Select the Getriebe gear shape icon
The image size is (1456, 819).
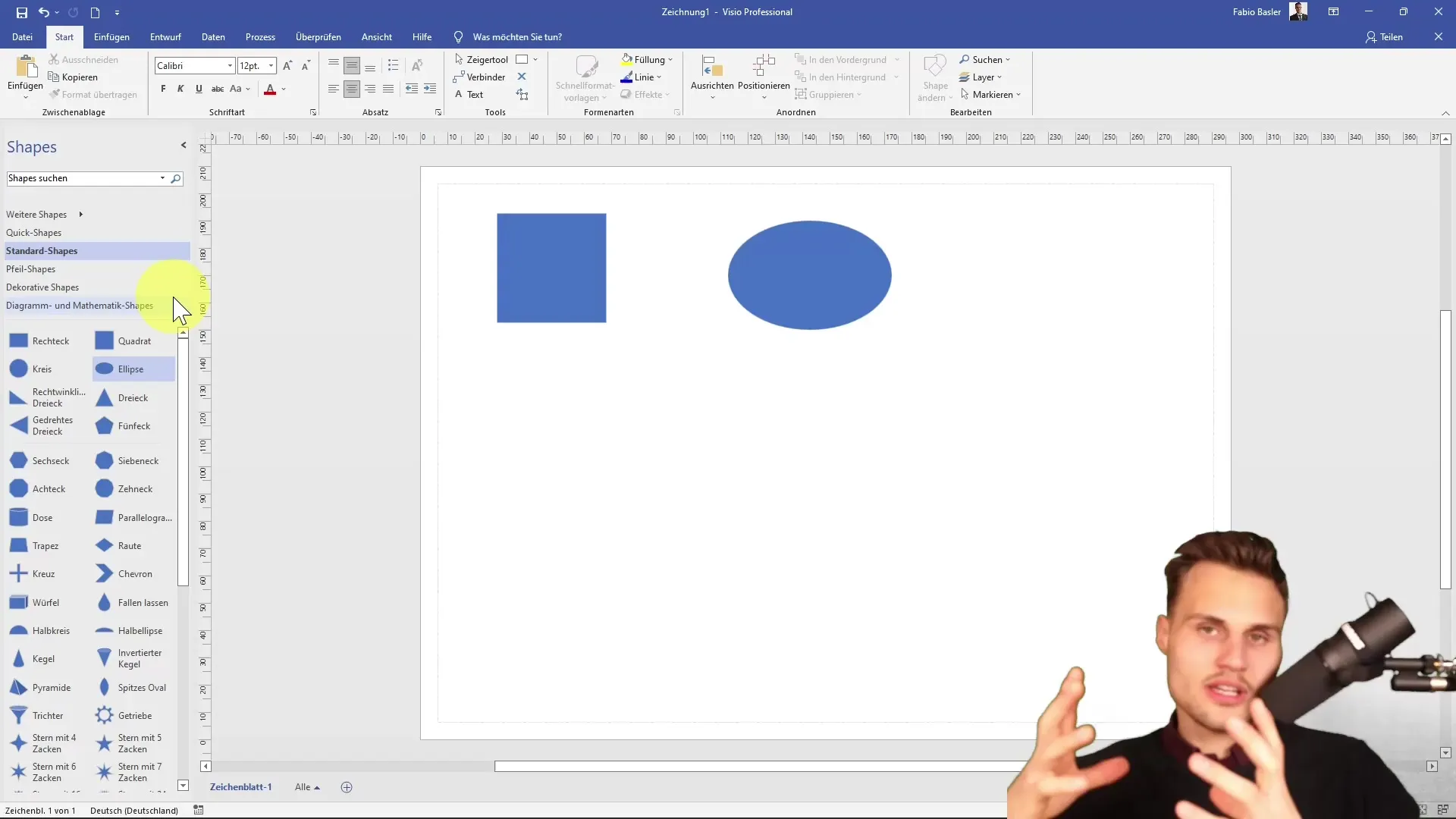(x=105, y=715)
